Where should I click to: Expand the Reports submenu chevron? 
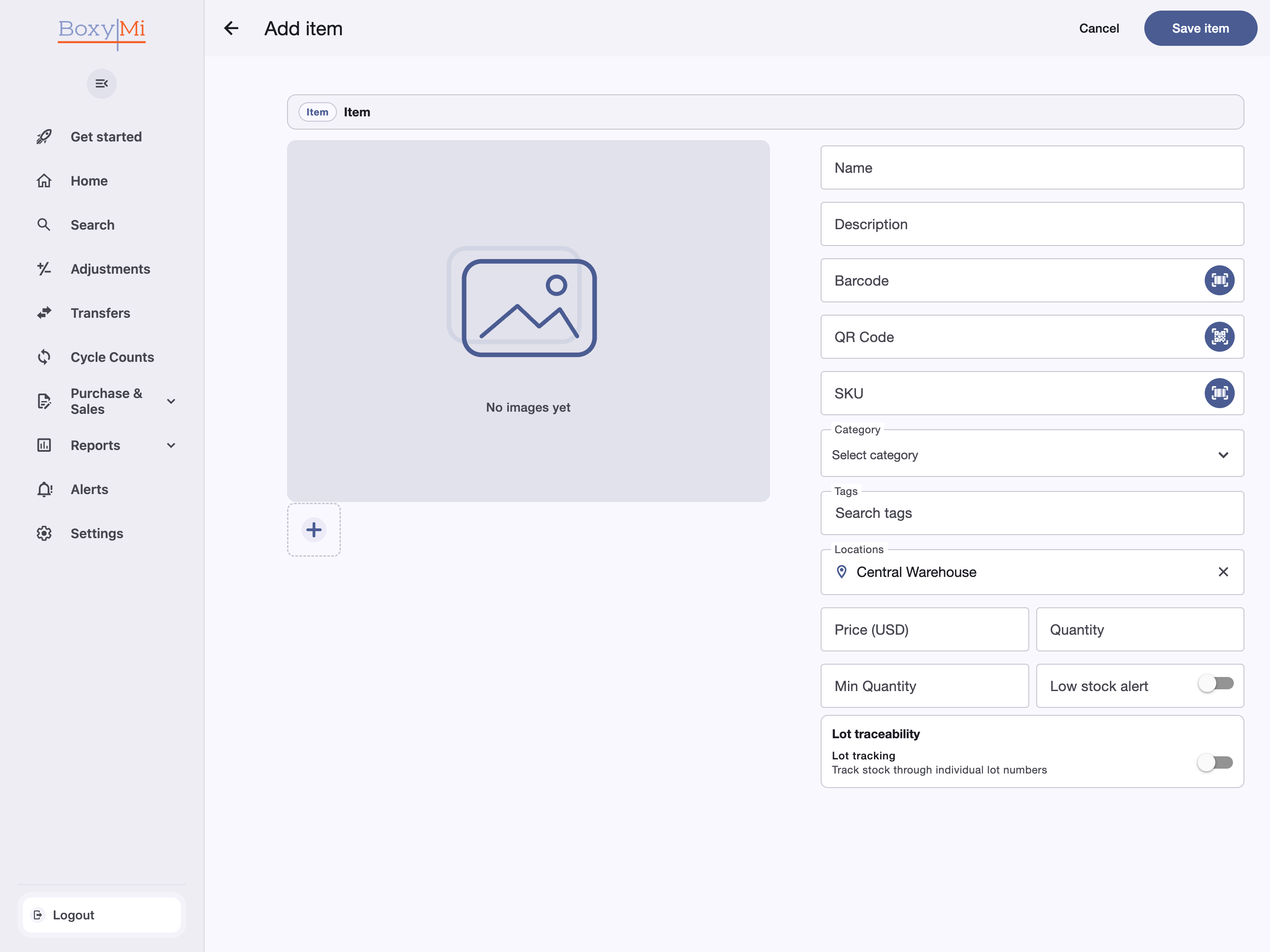click(171, 445)
